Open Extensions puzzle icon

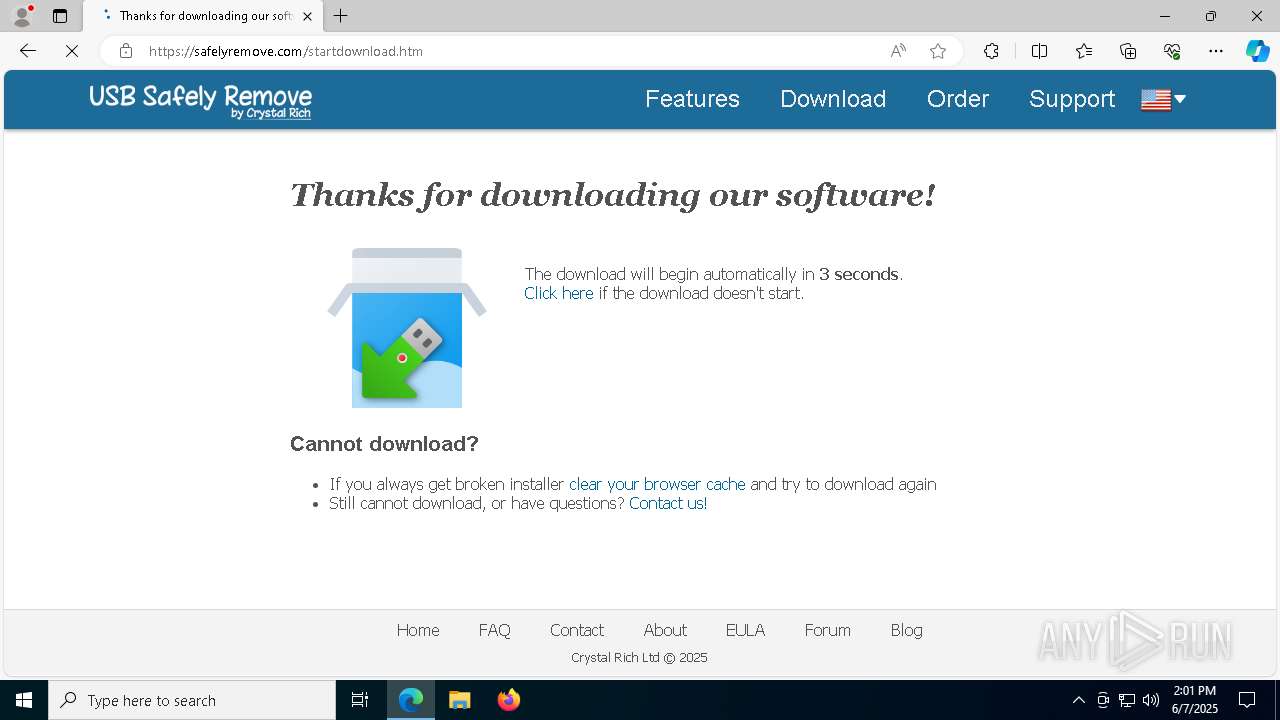coord(991,51)
